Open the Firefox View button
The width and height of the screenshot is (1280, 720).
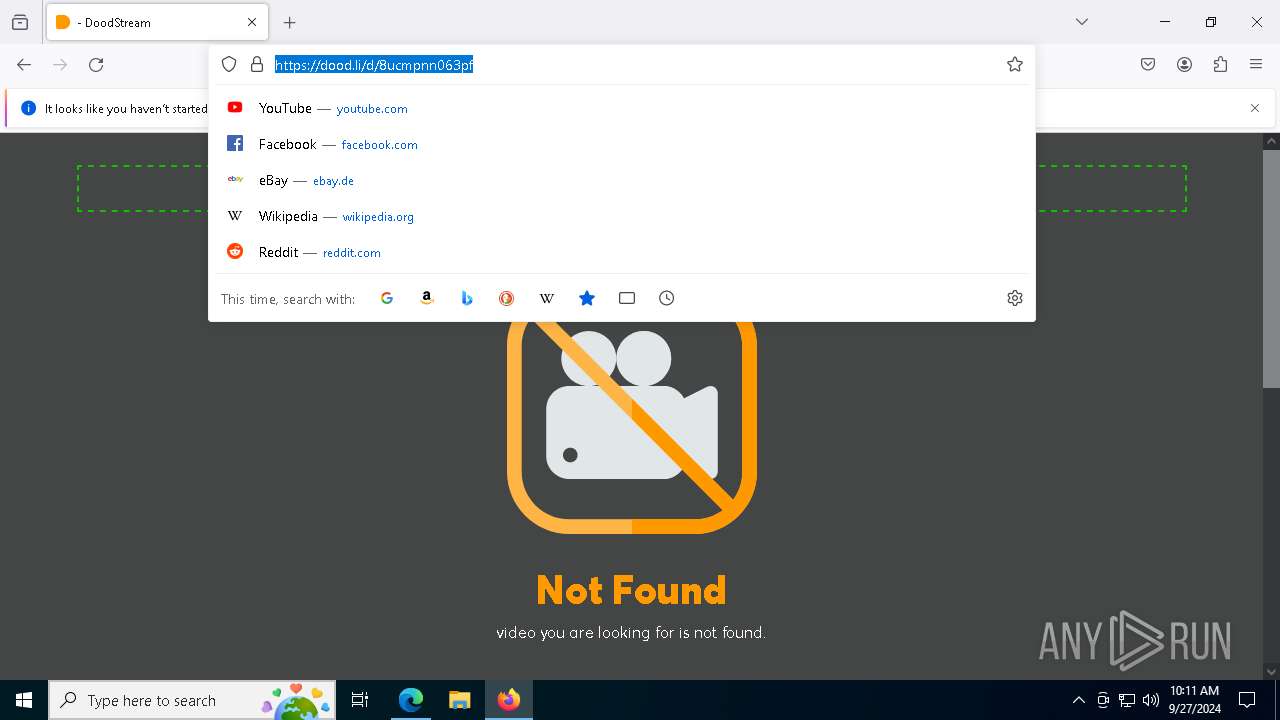(x=20, y=22)
